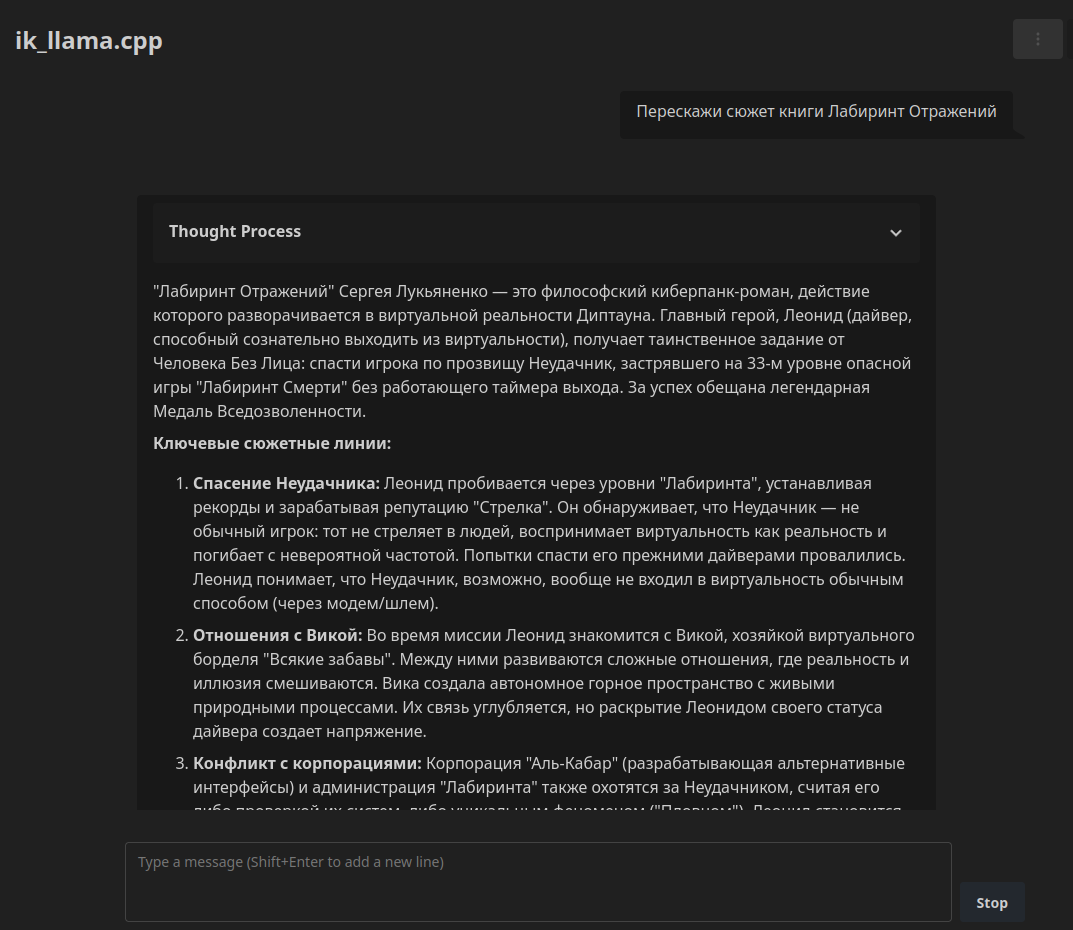The width and height of the screenshot is (1073, 930).
Task: Open the three-dot options menu
Action: pos(1037,39)
